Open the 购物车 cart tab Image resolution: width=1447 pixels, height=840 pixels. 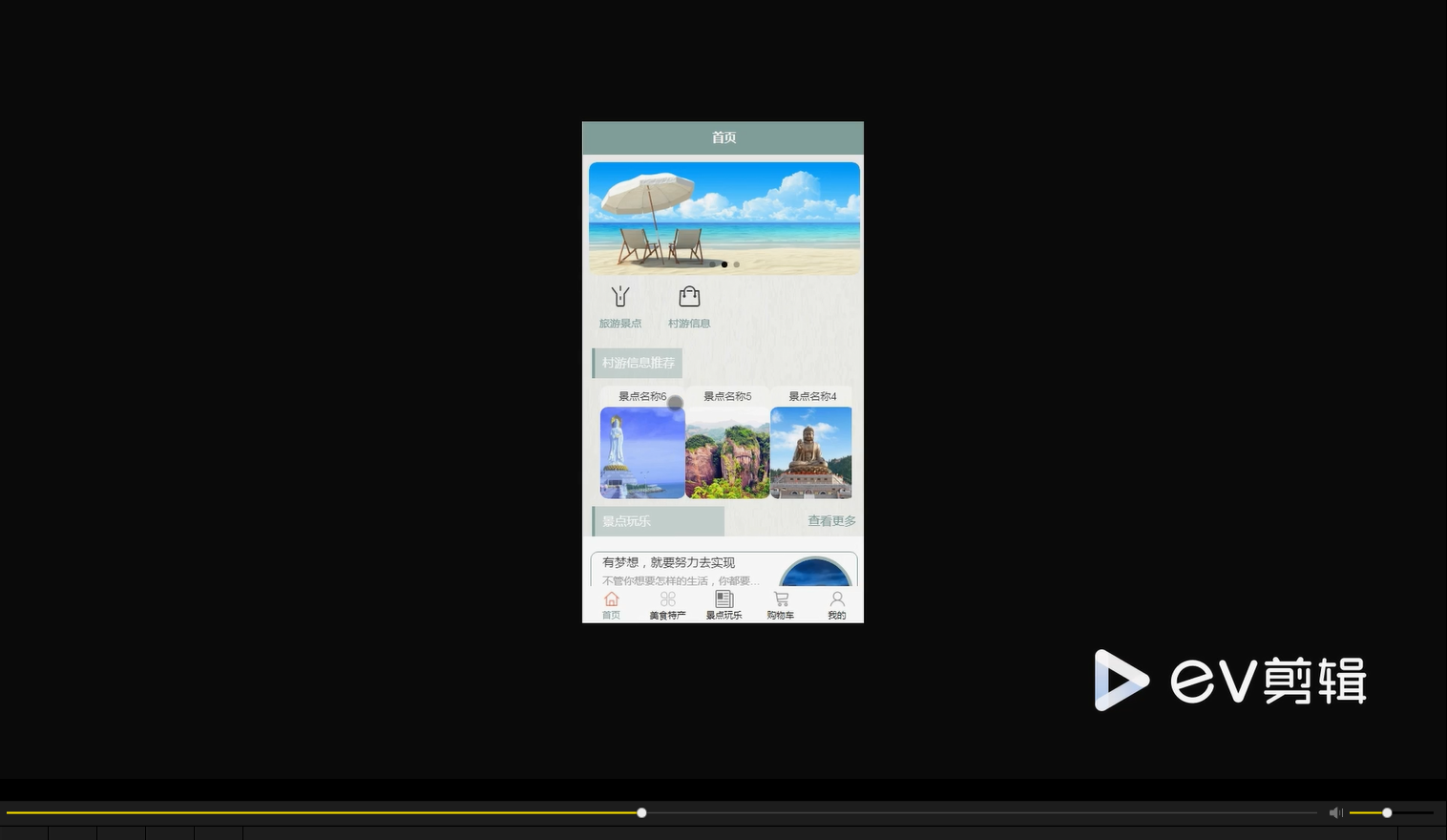coord(780,605)
